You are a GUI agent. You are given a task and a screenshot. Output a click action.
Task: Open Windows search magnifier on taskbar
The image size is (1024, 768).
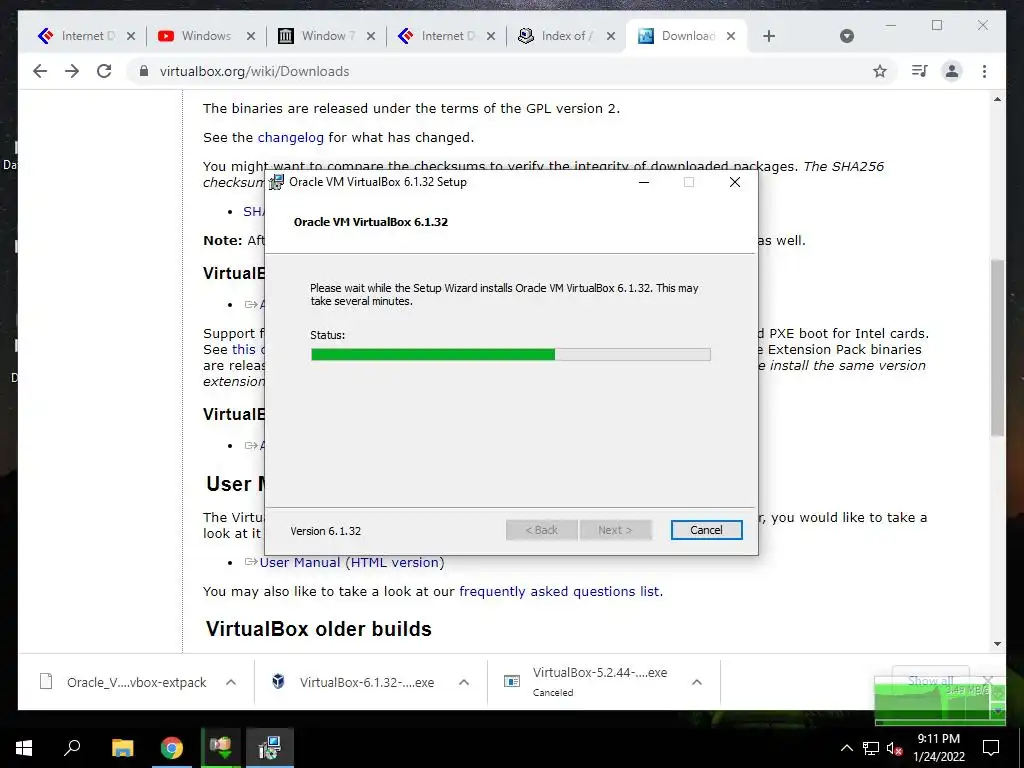(x=72, y=748)
